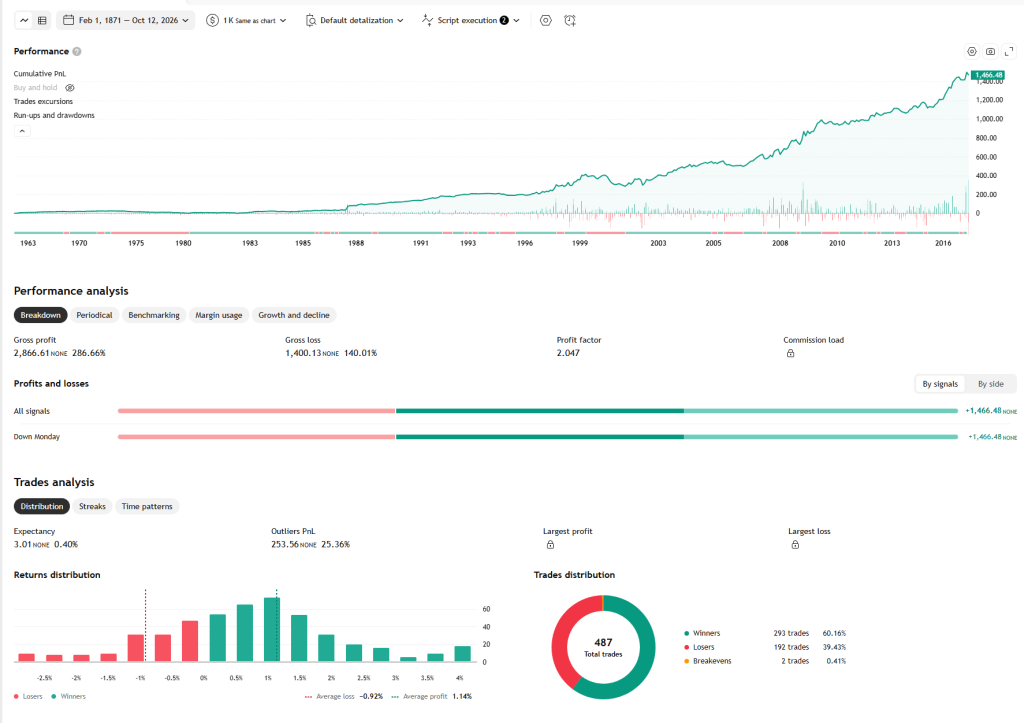Screen dimensions: 1024x723
Task: Expand the performance chart to fullscreen
Action: pyautogui.click(x=1008, y=52)
